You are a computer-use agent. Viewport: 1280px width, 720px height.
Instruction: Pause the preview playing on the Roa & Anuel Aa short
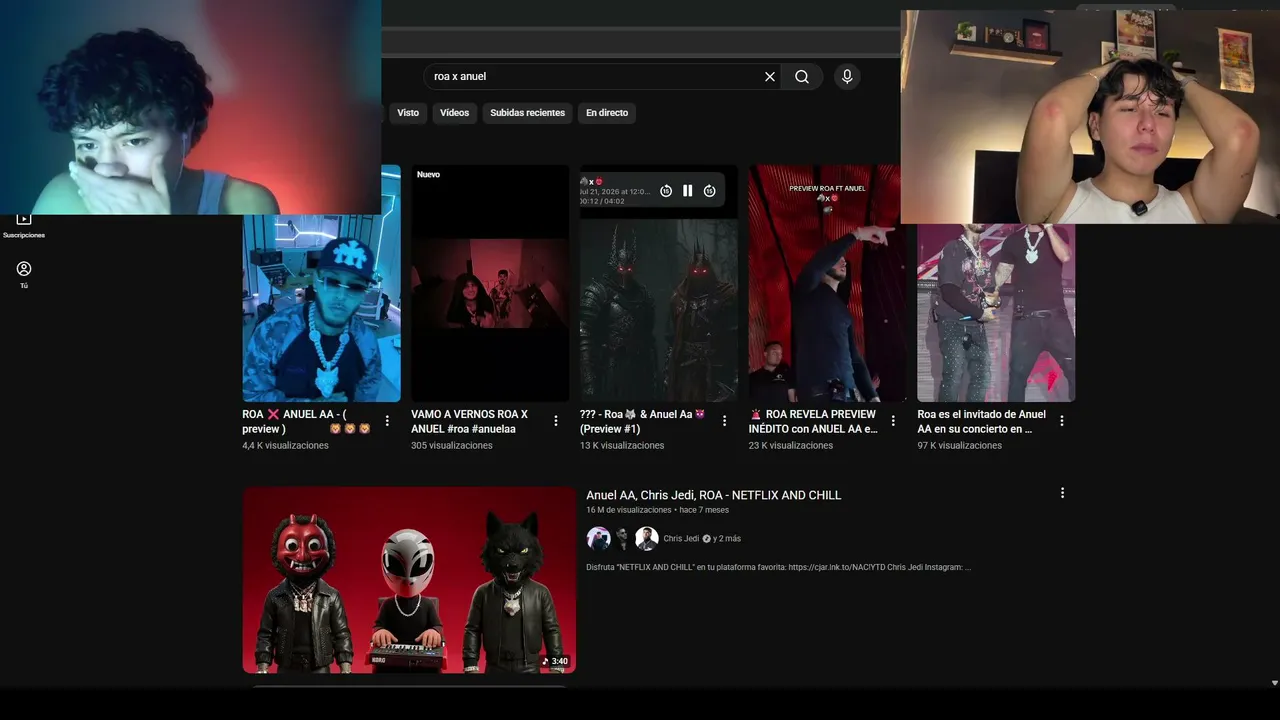(x=688, y=191)
